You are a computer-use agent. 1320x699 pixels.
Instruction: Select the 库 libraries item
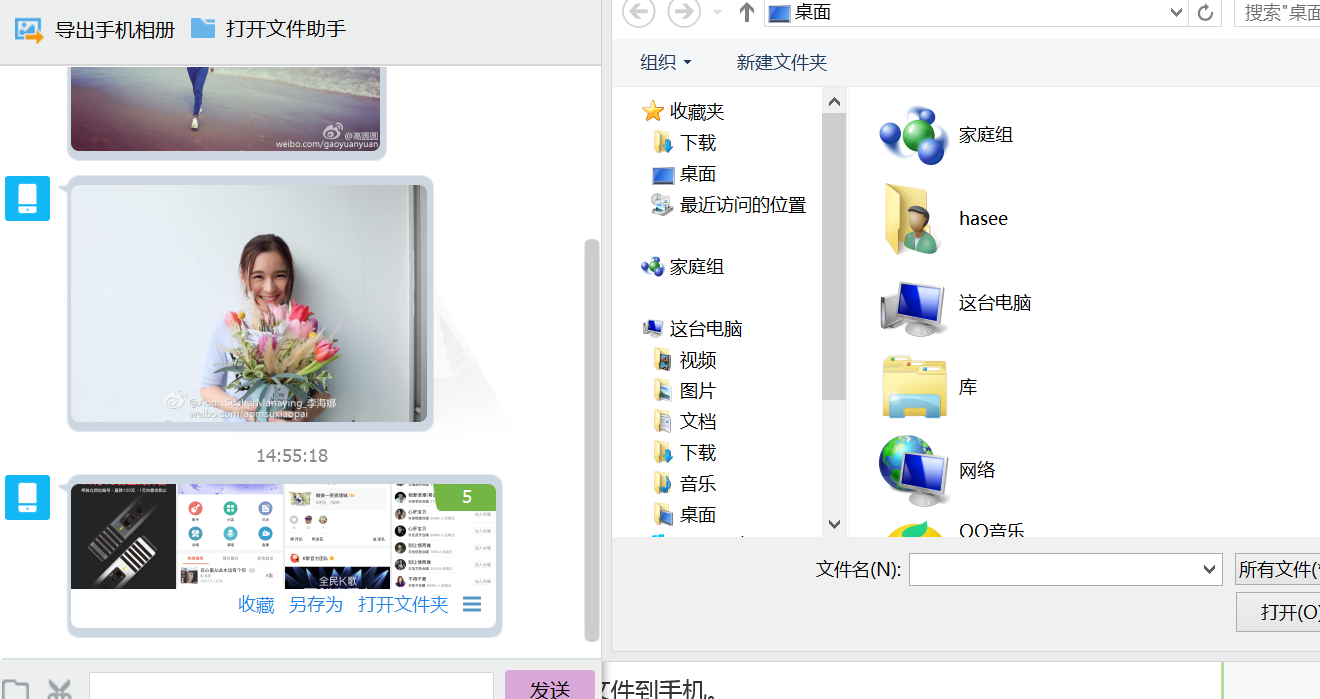929,387
